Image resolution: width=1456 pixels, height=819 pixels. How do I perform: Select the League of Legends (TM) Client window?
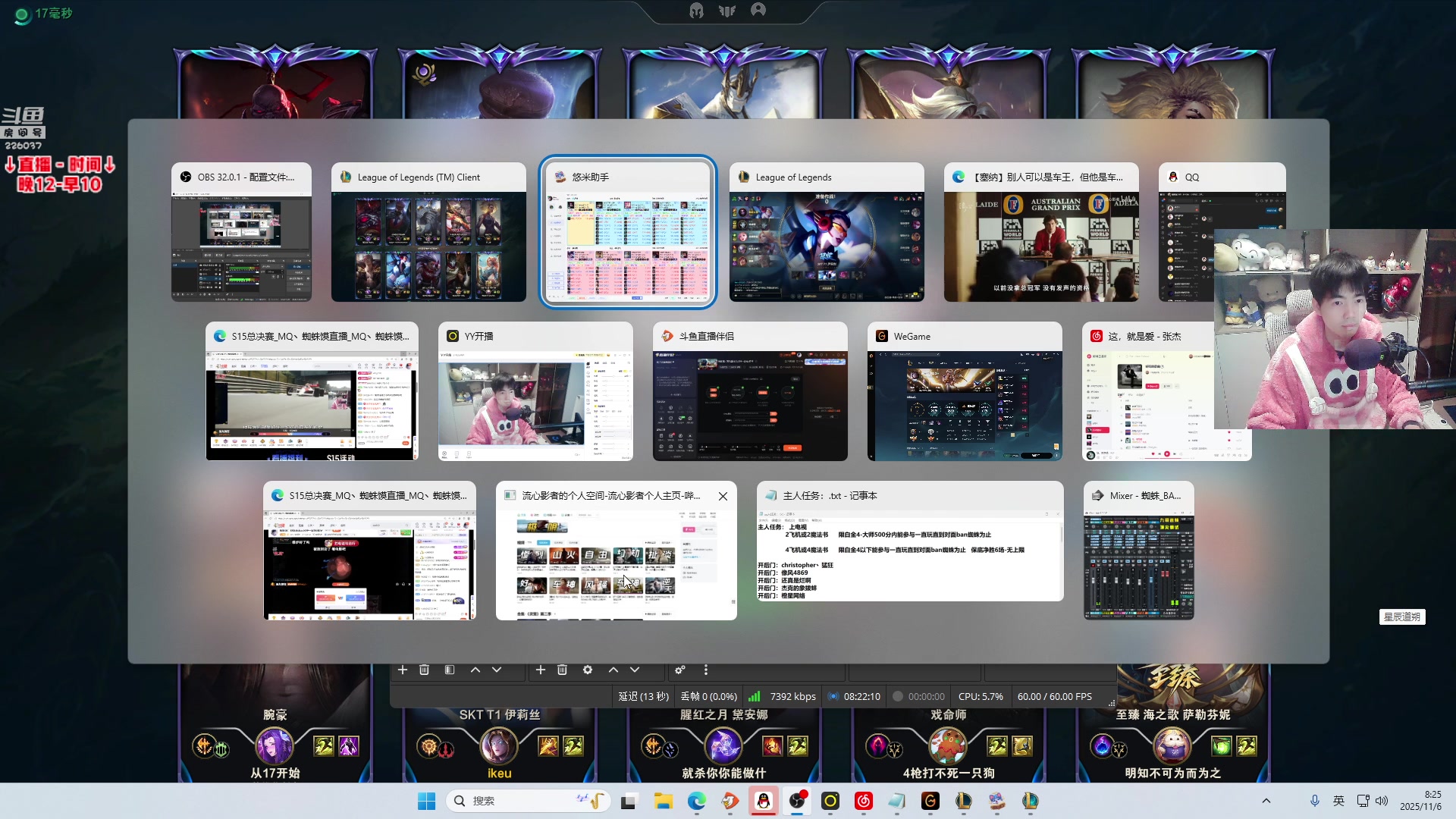(x=428, y=232)
